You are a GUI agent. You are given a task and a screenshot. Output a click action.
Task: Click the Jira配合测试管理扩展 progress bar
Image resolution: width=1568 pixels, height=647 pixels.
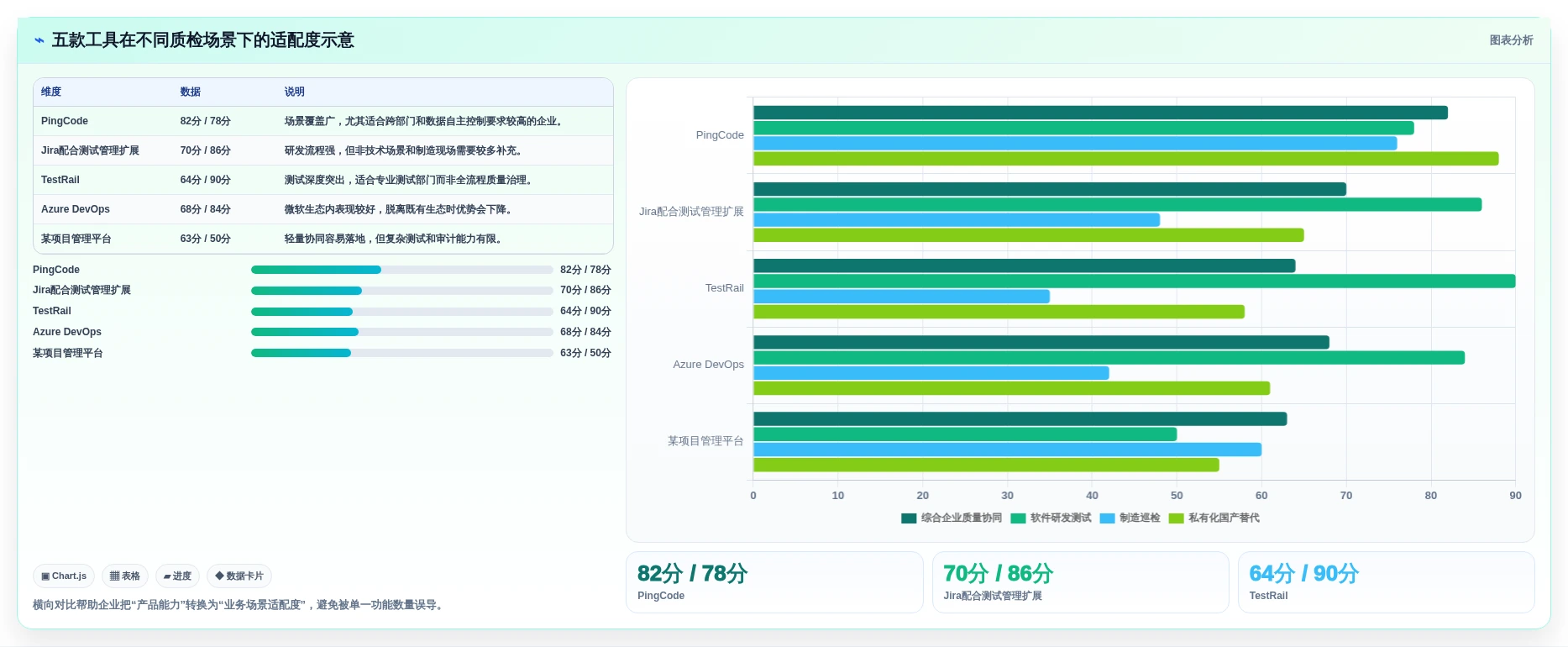click(x=401, y=291)
